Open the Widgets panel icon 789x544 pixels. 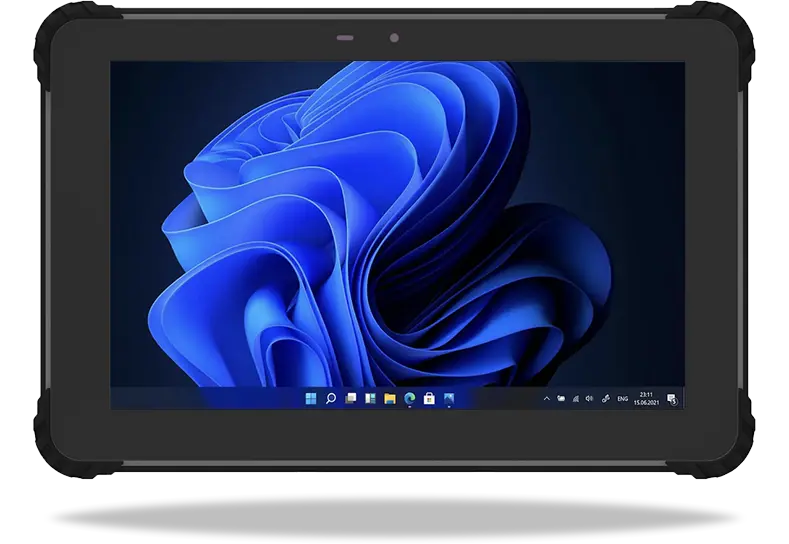pos(370,399)
